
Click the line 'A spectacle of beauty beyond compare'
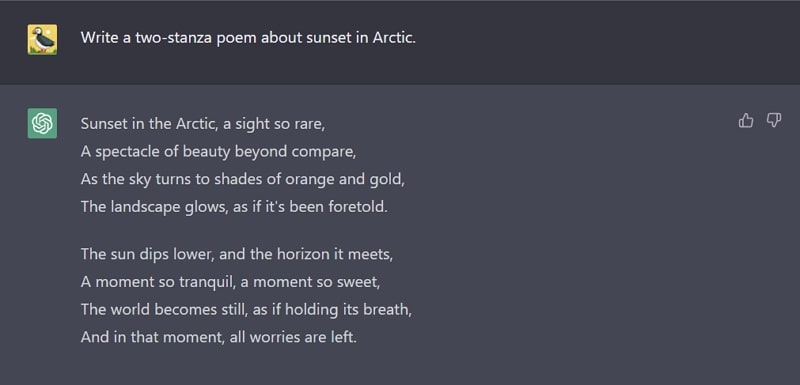218,151
